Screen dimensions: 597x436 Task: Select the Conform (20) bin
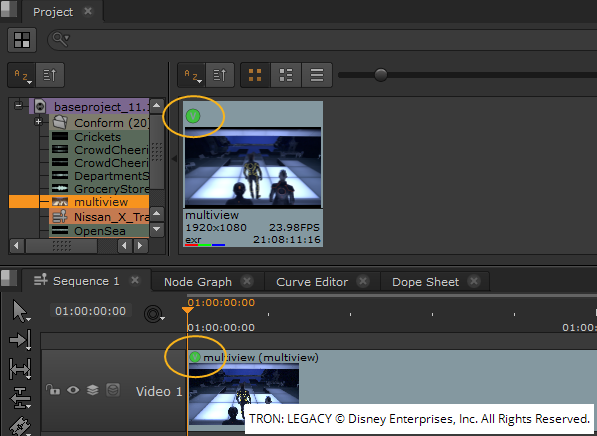pos(99,123)
